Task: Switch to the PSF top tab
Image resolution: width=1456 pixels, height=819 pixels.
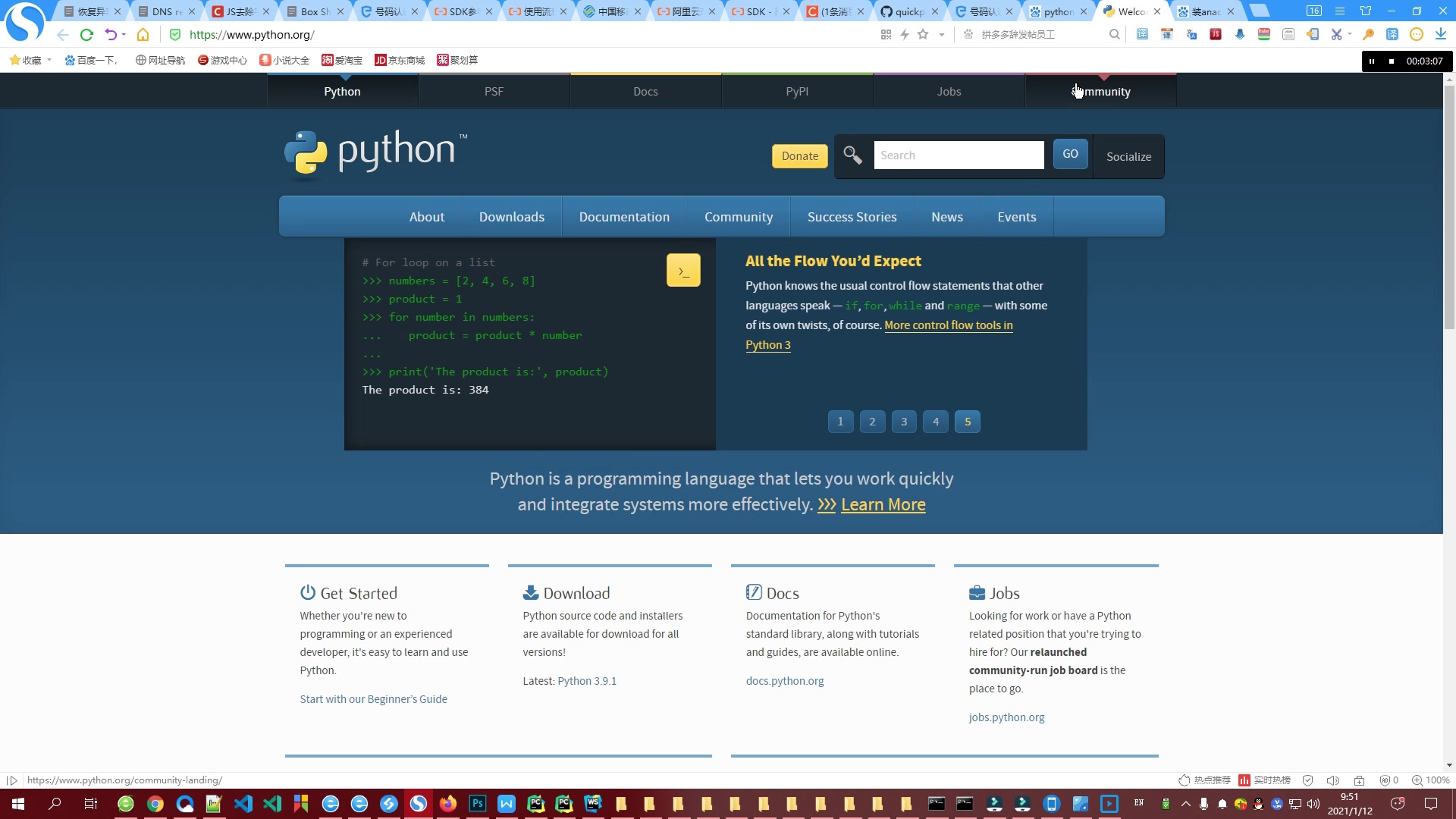Action: click(x=494, y=92)
